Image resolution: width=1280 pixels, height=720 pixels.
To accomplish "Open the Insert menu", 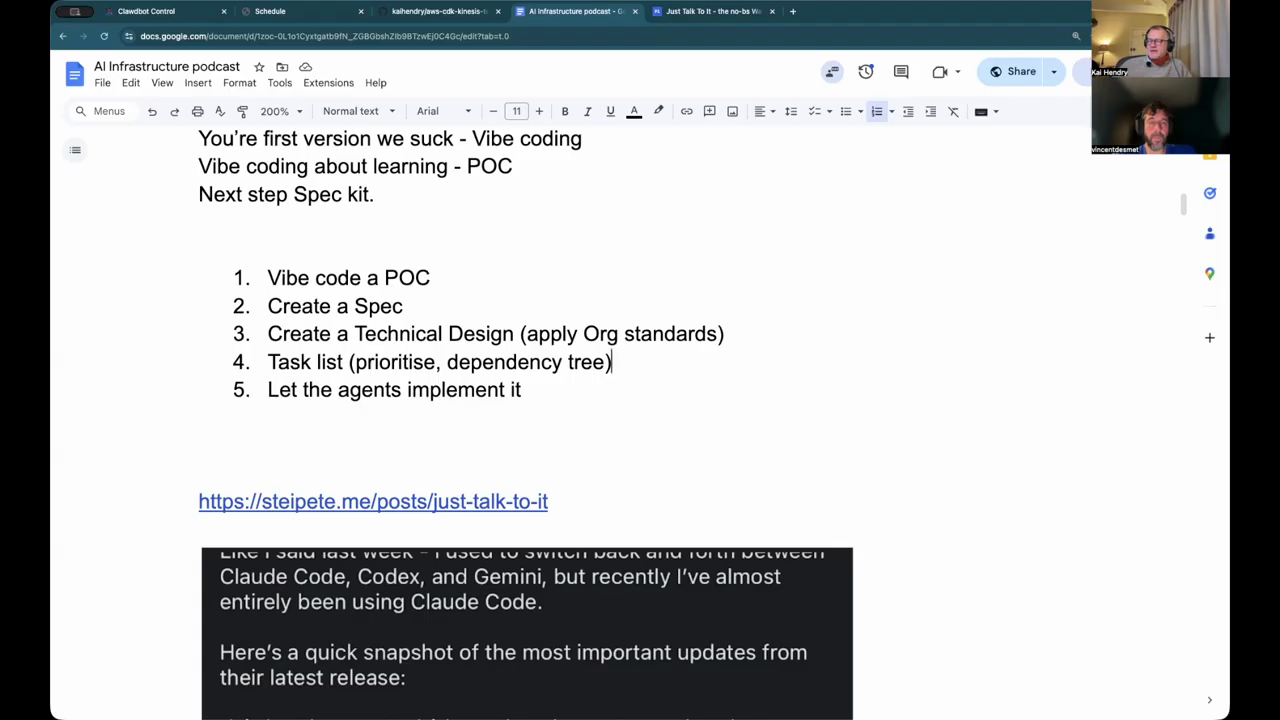I will 197,83.
